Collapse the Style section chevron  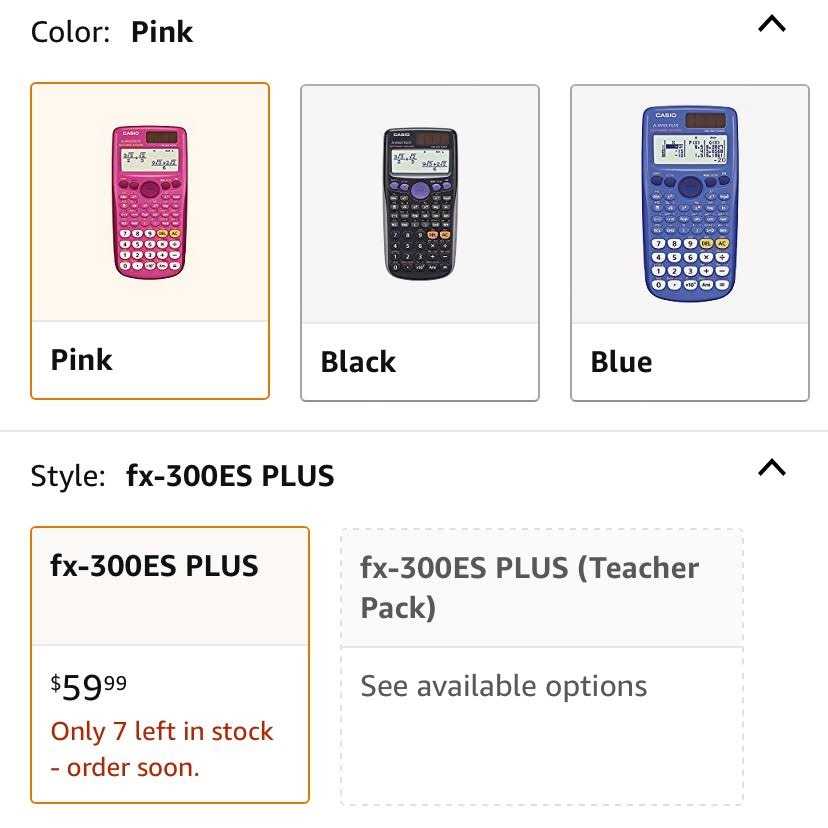coord(771,468)
